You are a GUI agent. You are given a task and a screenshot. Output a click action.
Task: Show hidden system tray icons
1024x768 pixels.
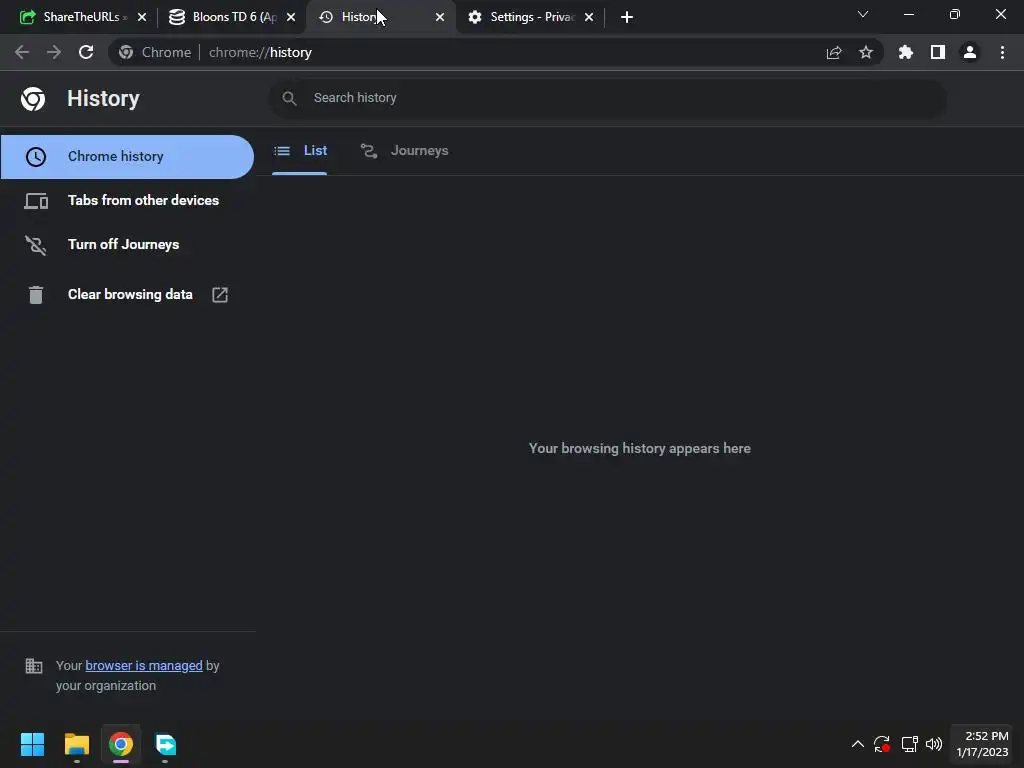[x=857, y=744]
